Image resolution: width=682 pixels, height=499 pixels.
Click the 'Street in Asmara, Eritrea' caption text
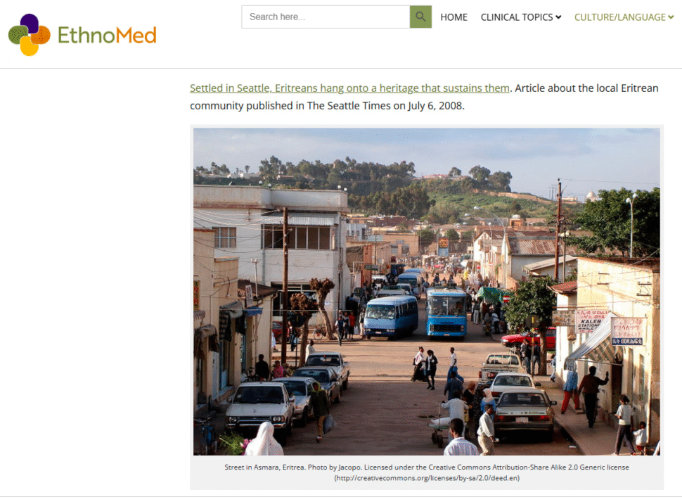265,467
